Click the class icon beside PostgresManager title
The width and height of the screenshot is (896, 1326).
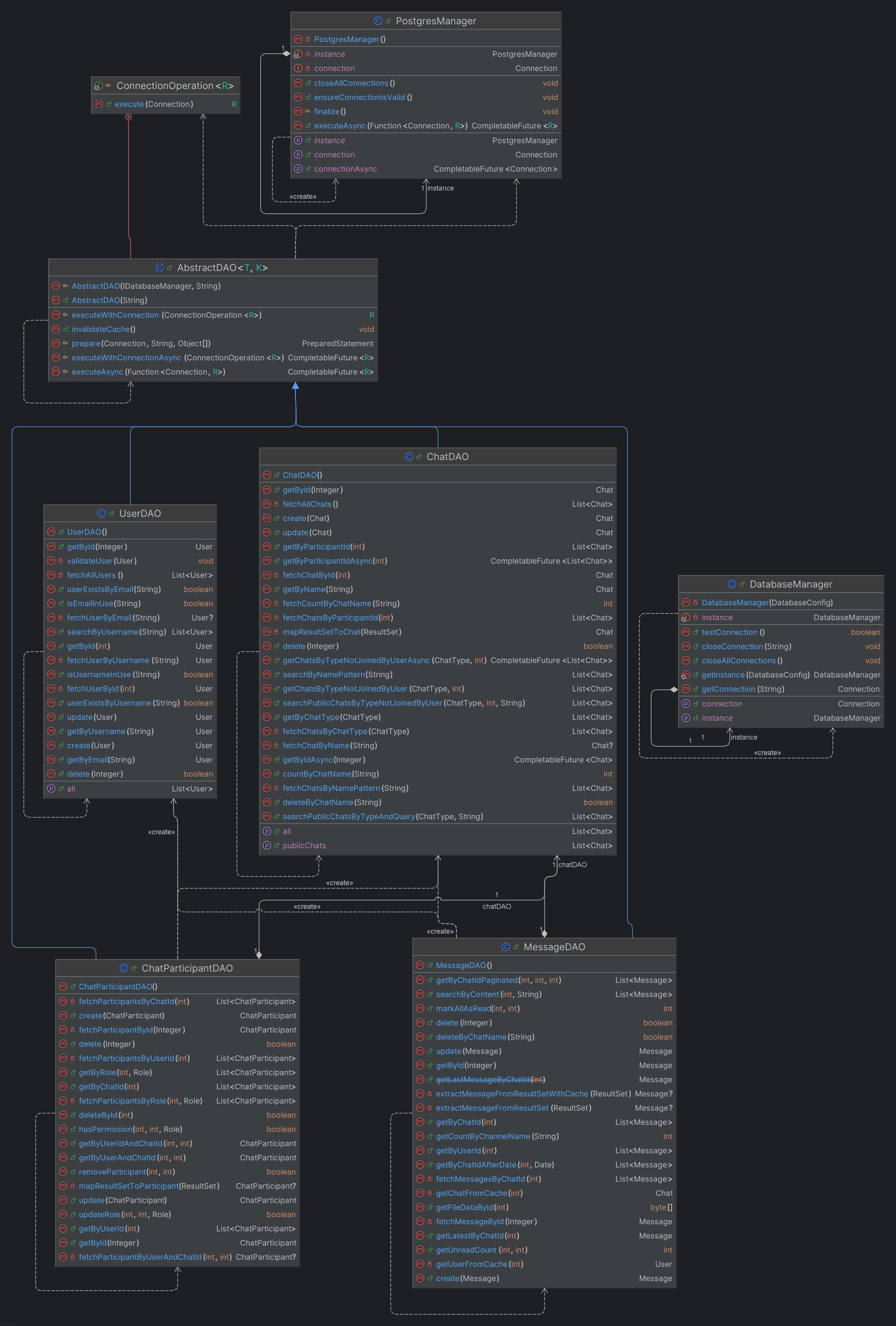(378, 21)
